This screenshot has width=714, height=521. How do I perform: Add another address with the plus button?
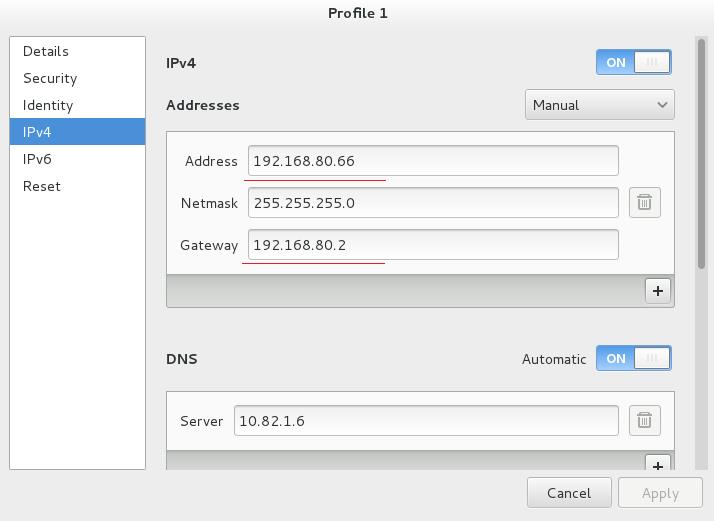(658, 291)
